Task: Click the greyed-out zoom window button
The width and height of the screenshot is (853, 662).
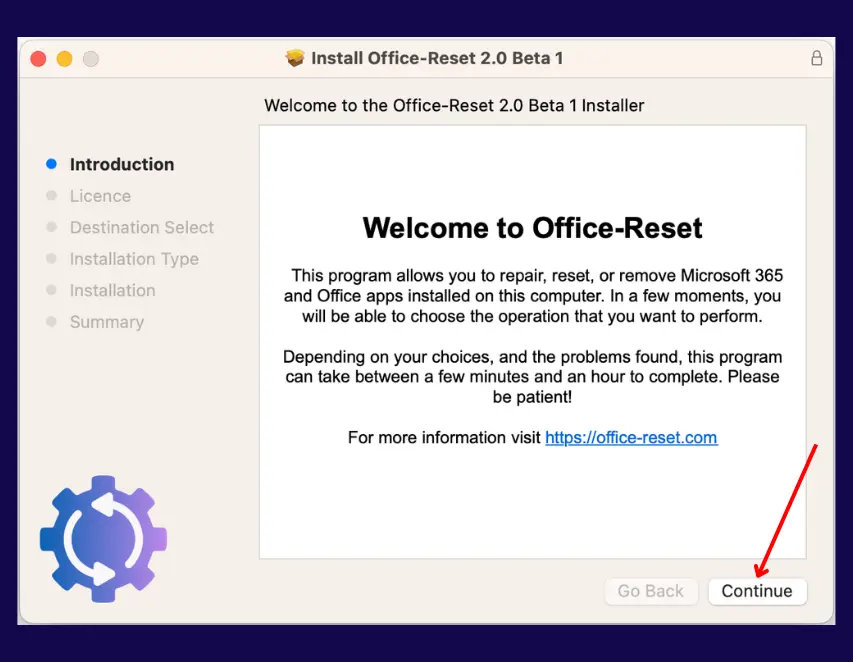Action: point(91,58)
